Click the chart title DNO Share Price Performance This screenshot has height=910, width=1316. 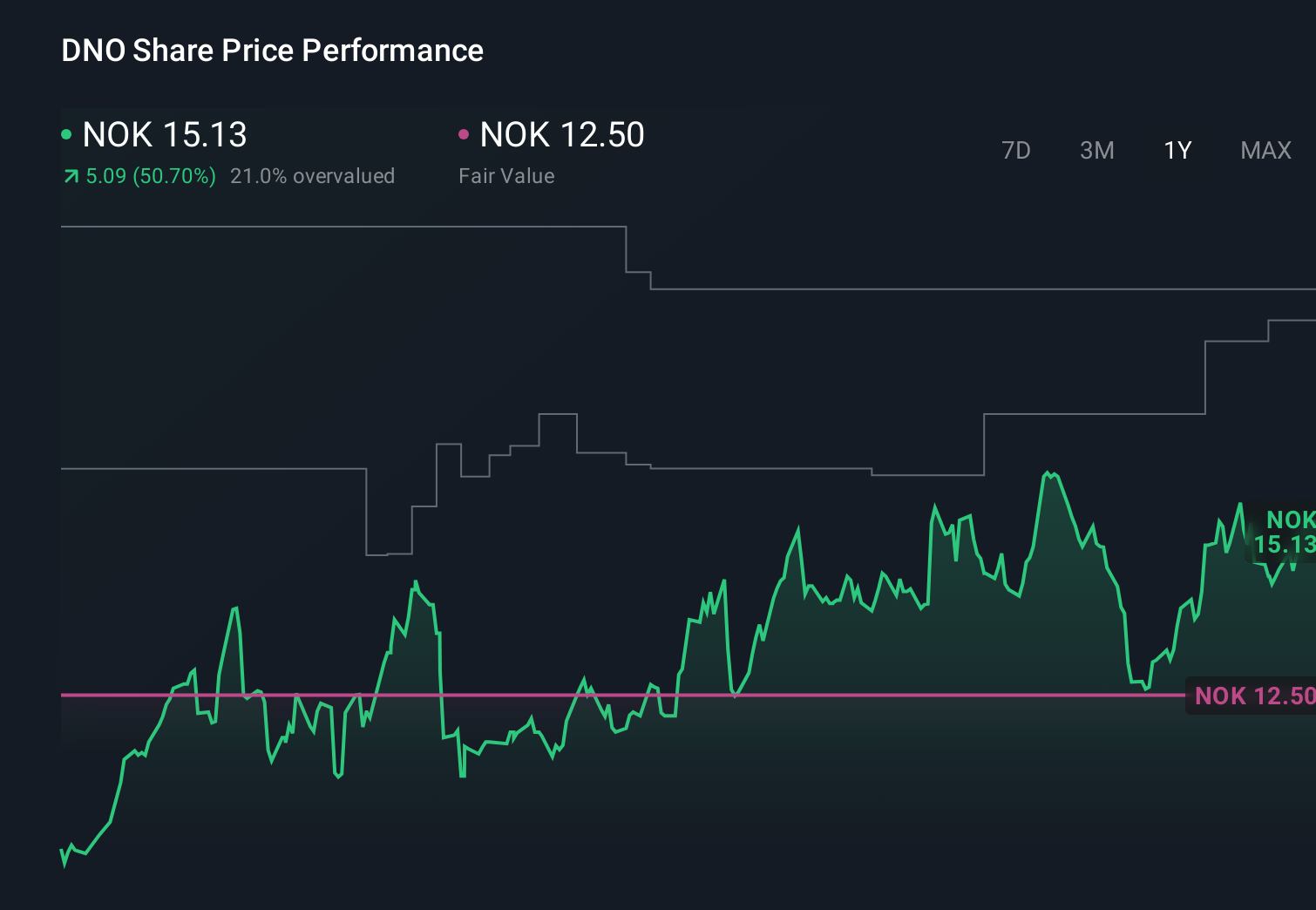(x=272, y=51)
